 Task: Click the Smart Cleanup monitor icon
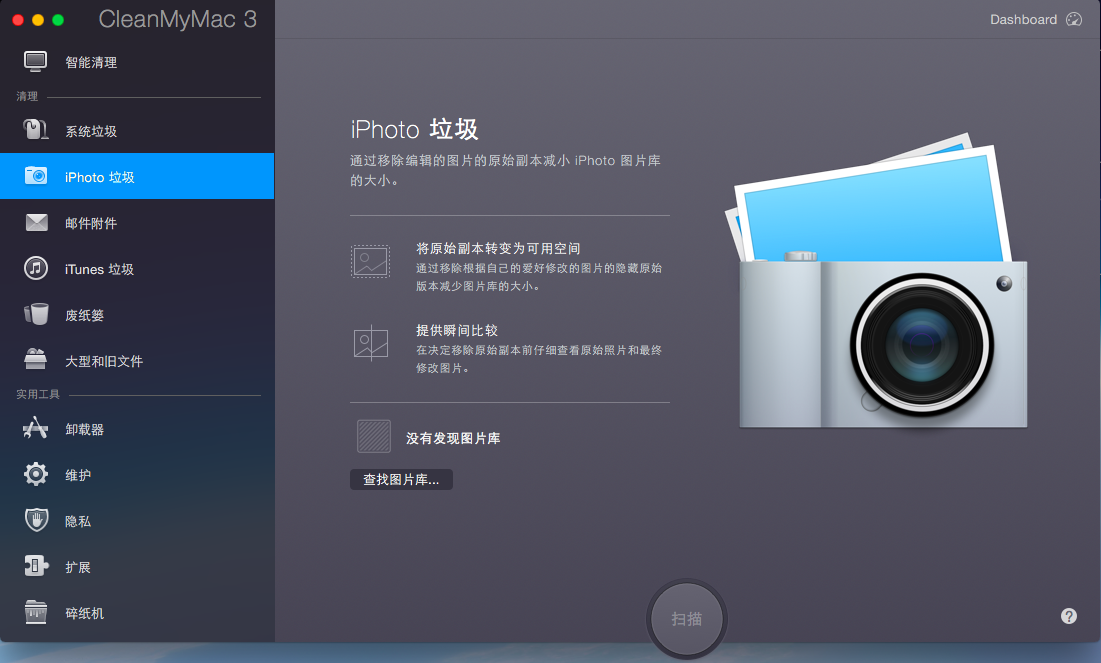point(35,62)
